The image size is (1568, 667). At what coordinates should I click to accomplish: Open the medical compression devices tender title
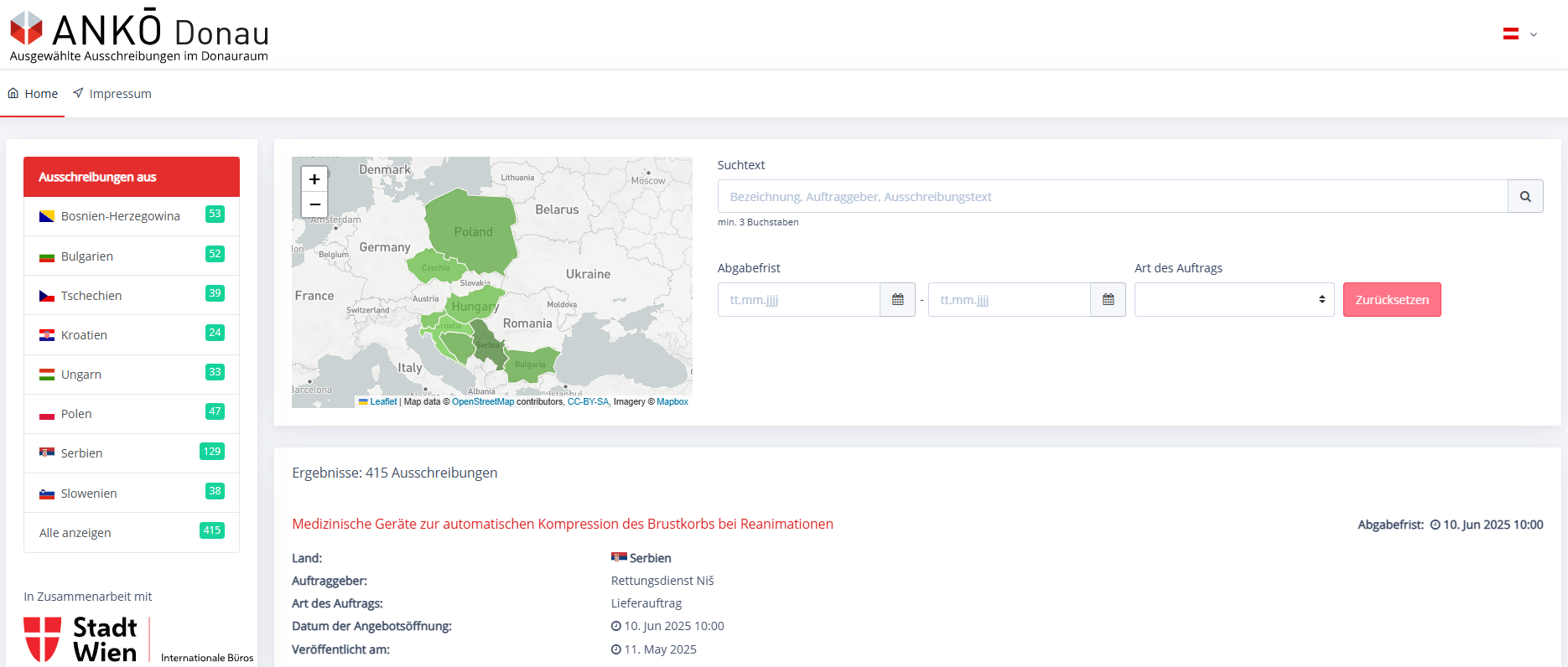click(x=563, y=524)
